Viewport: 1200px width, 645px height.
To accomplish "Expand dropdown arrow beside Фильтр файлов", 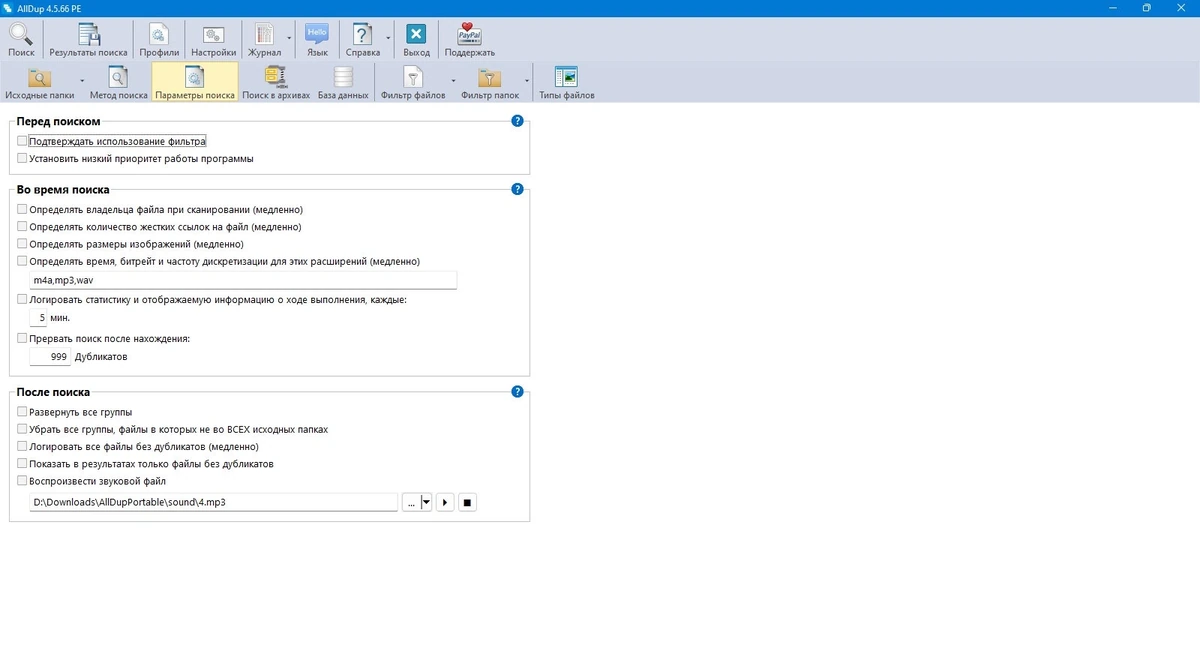I will click(x=453, y=80).
